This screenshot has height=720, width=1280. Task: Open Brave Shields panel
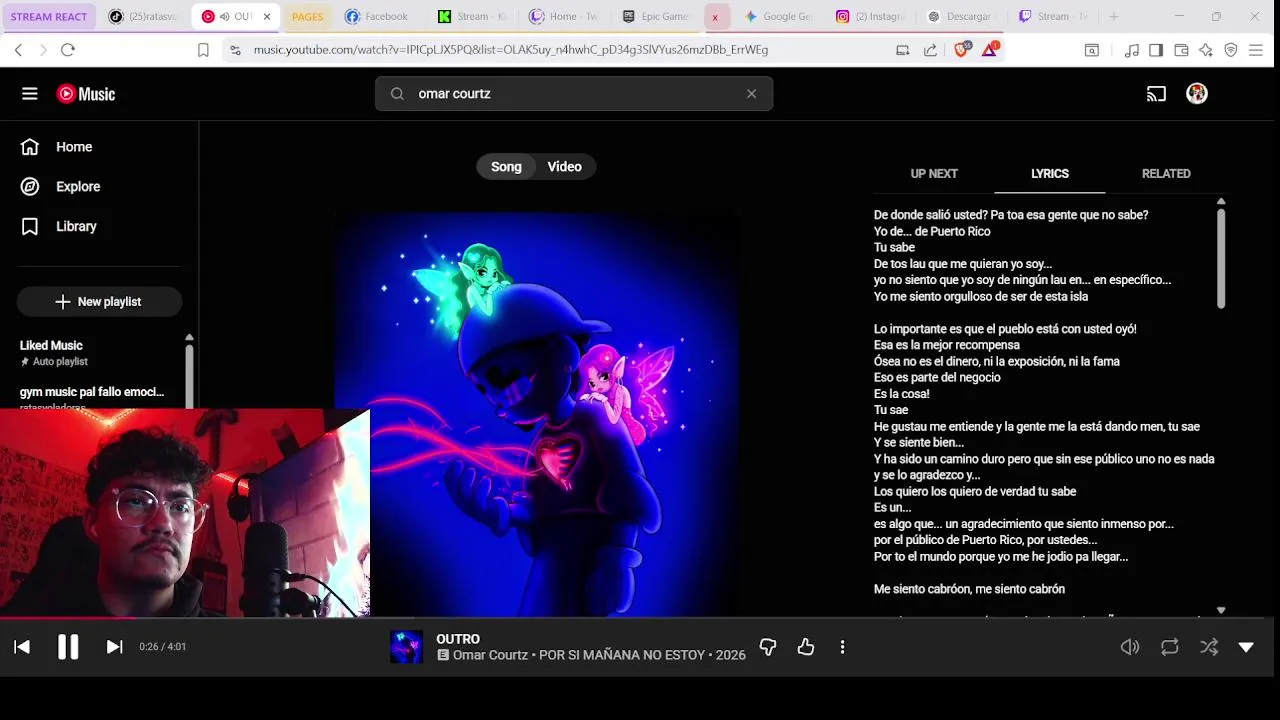point(962,50)
